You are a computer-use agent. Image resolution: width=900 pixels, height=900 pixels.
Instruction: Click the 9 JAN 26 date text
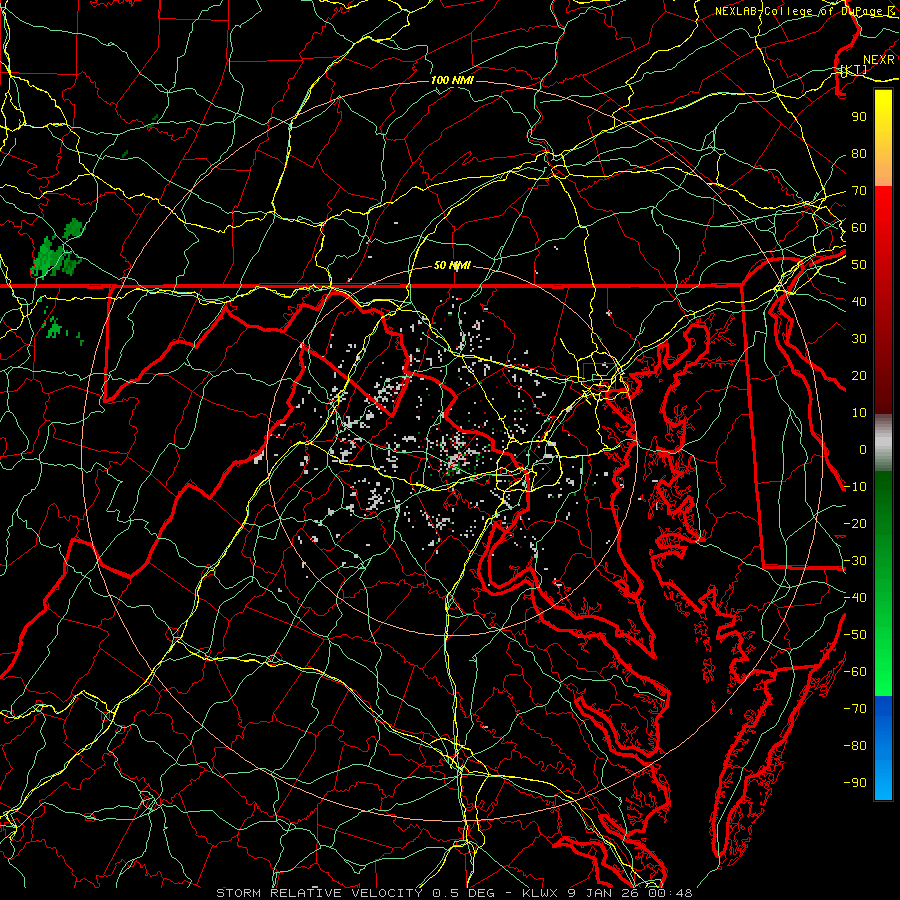pos(605,893)
